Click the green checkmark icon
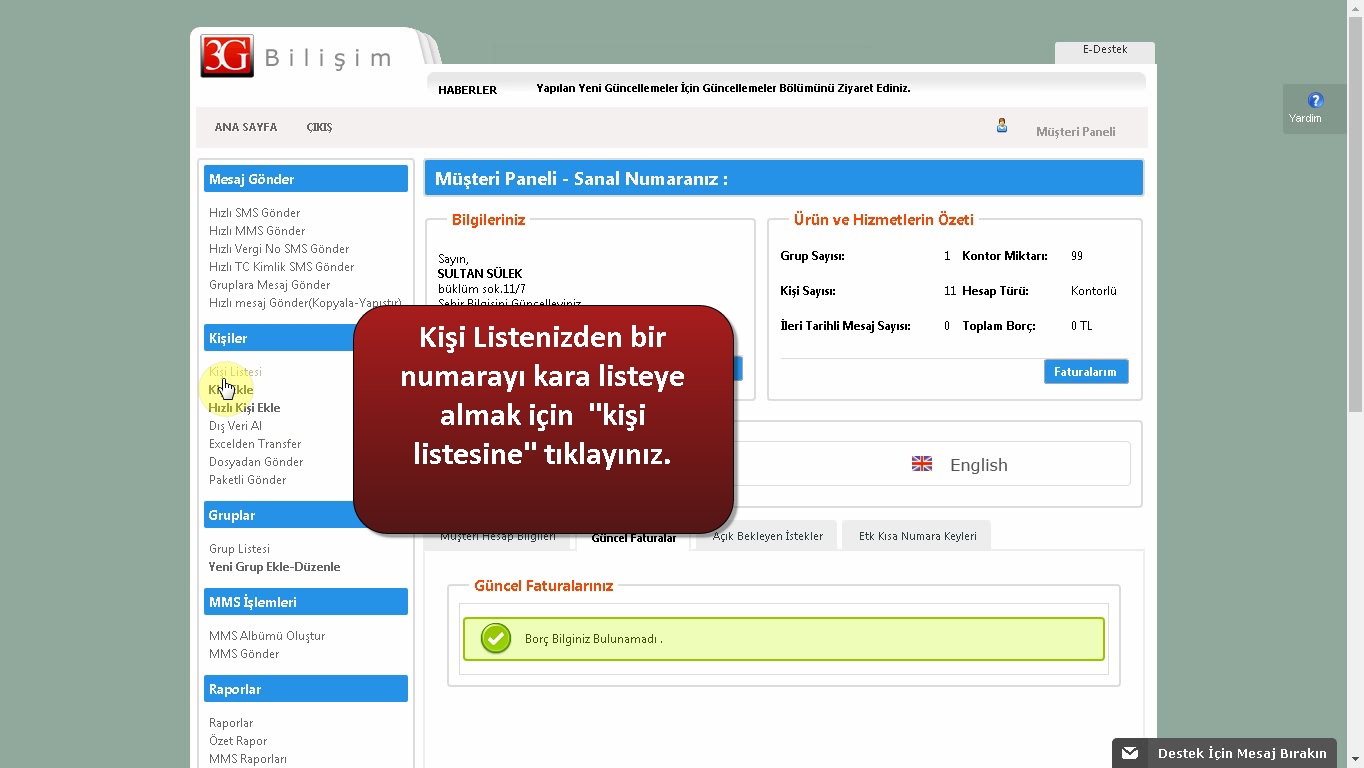The image size is (1364, 768). click(496, 638)
